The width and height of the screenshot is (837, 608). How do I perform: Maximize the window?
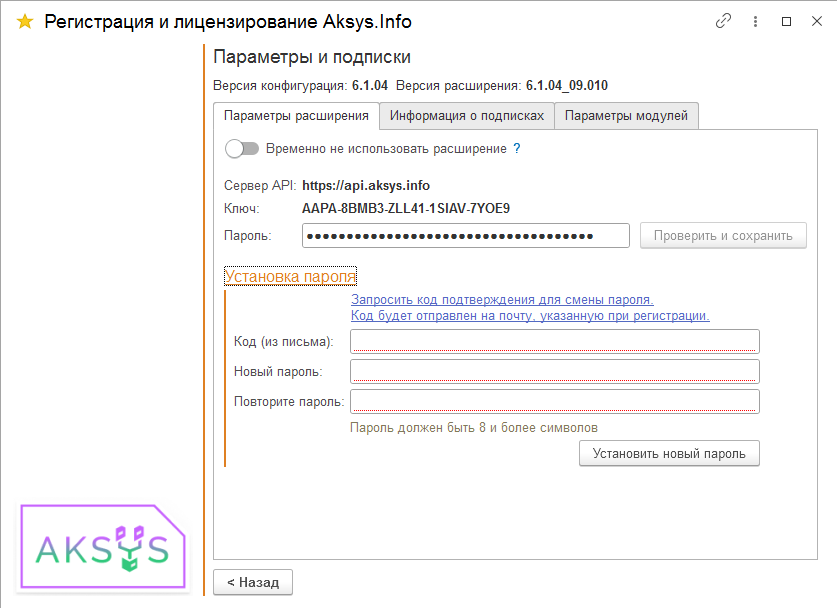point(786,21)
